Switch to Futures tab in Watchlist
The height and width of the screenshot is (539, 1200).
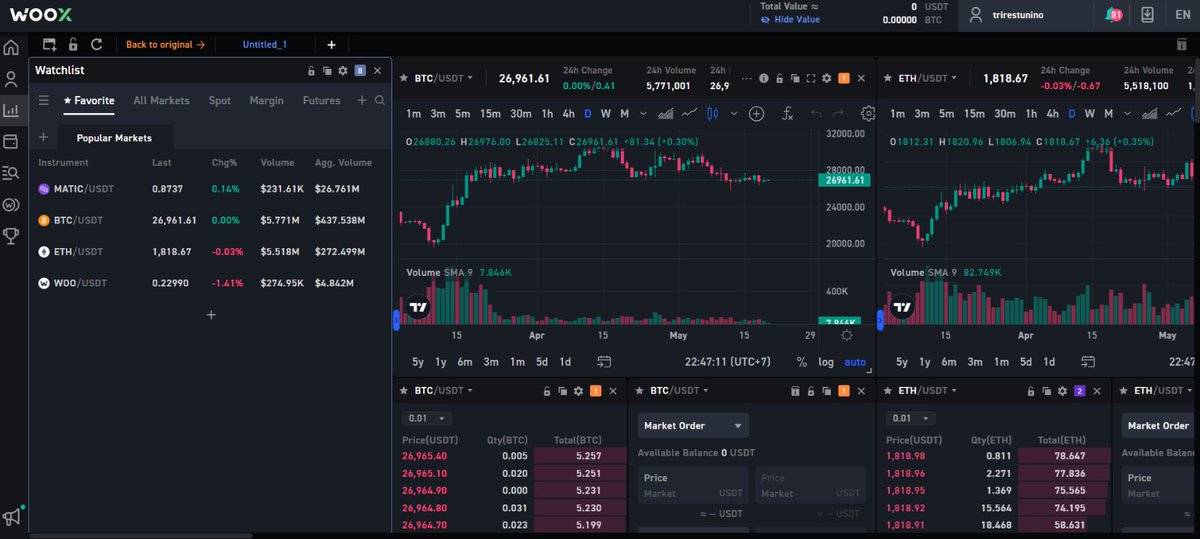pos(321,100)
